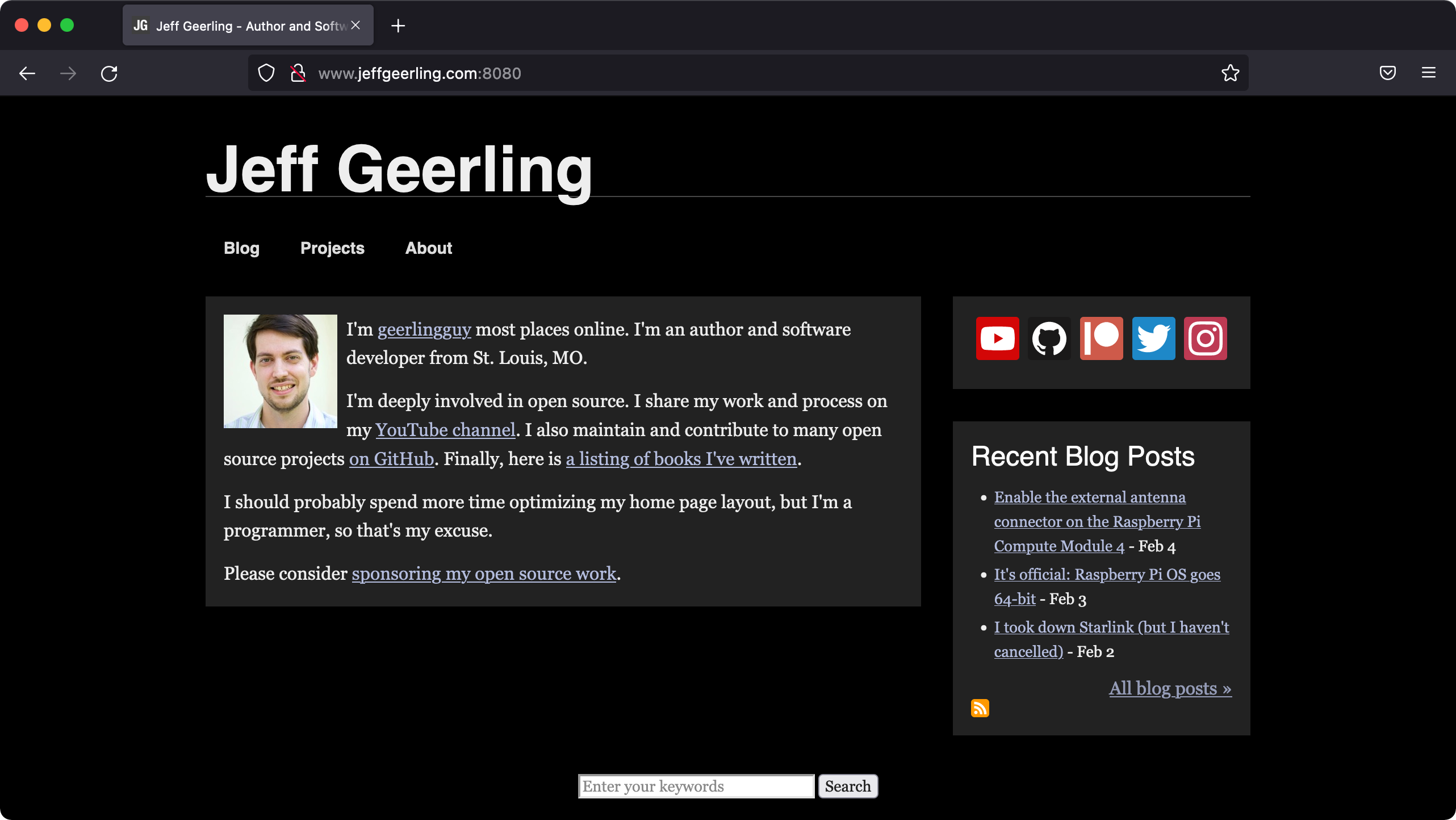Open the tracking protection shield in the address bar
This screenshot has width=1456, height=820.
[265, 73]
